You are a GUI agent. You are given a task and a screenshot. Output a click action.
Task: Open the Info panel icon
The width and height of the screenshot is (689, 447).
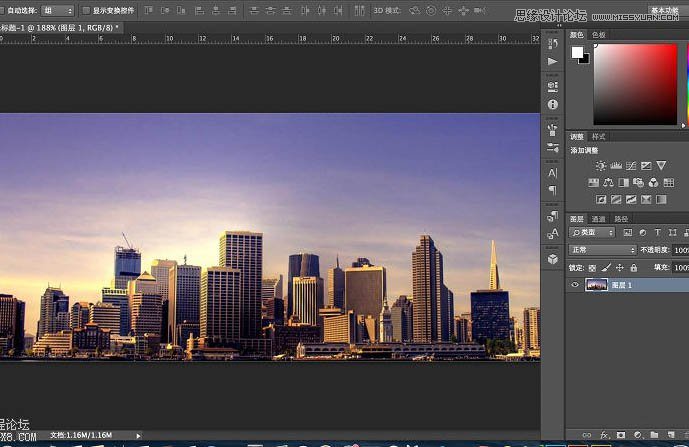(x=552, y=104)
